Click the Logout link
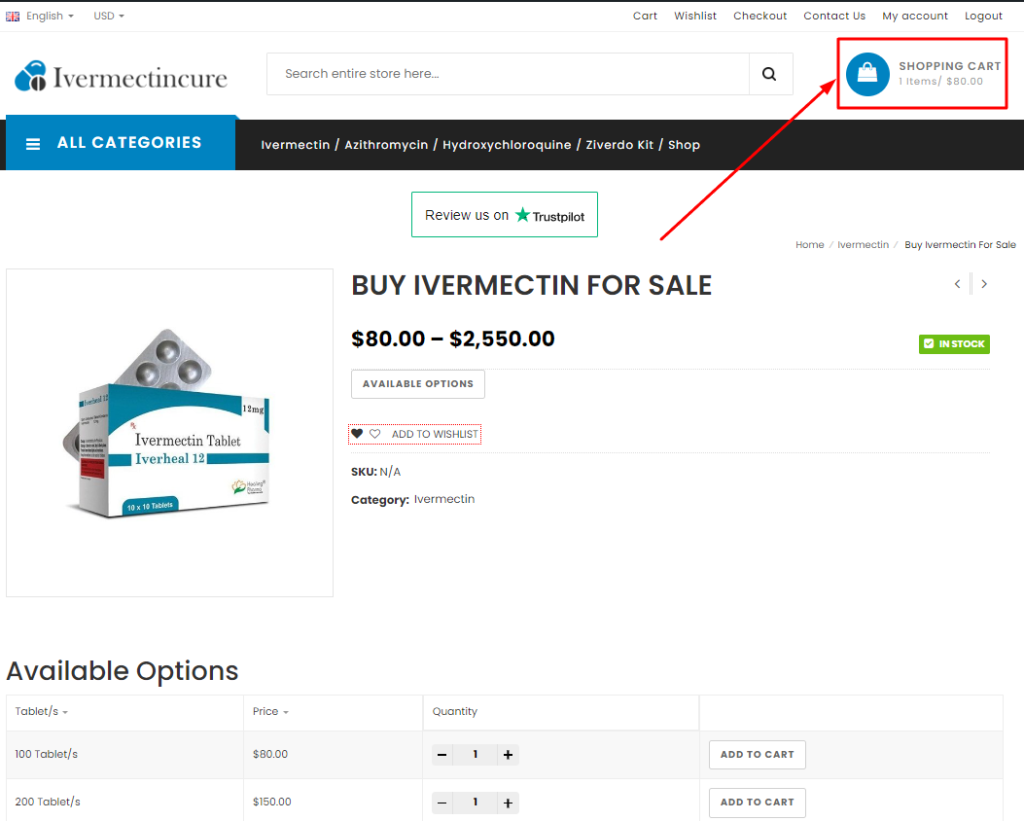This screenshot has width=1024, height=821. [983, 16]
